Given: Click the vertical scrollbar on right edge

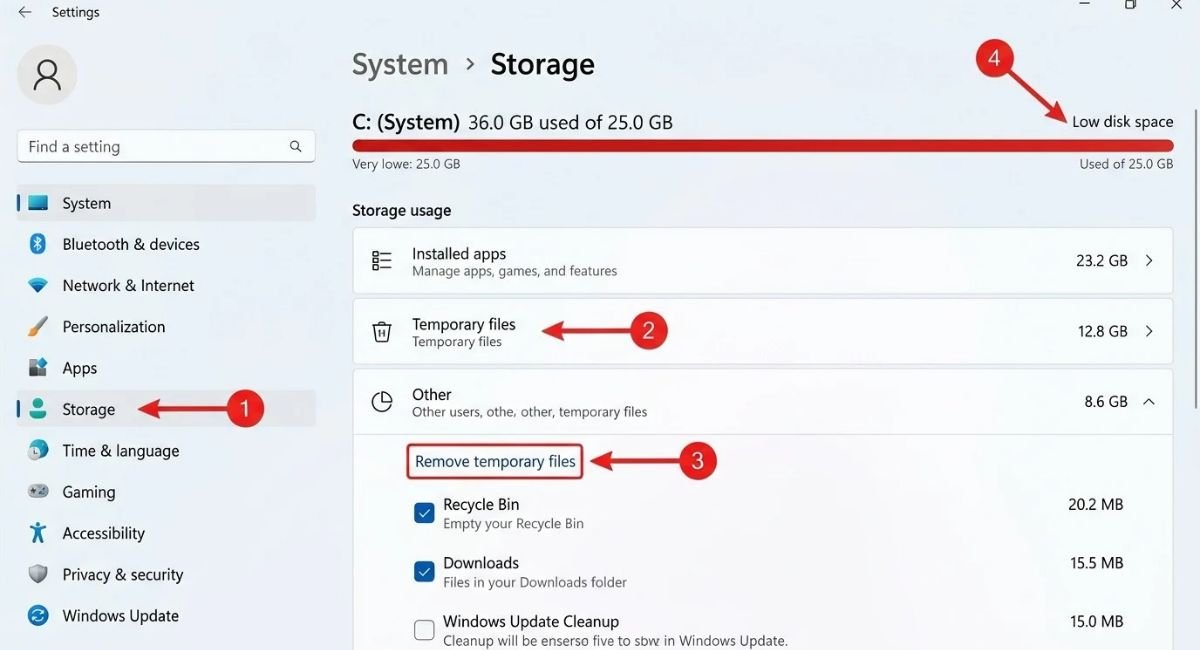Looking at the screenshot, I should pos(1195,257).
